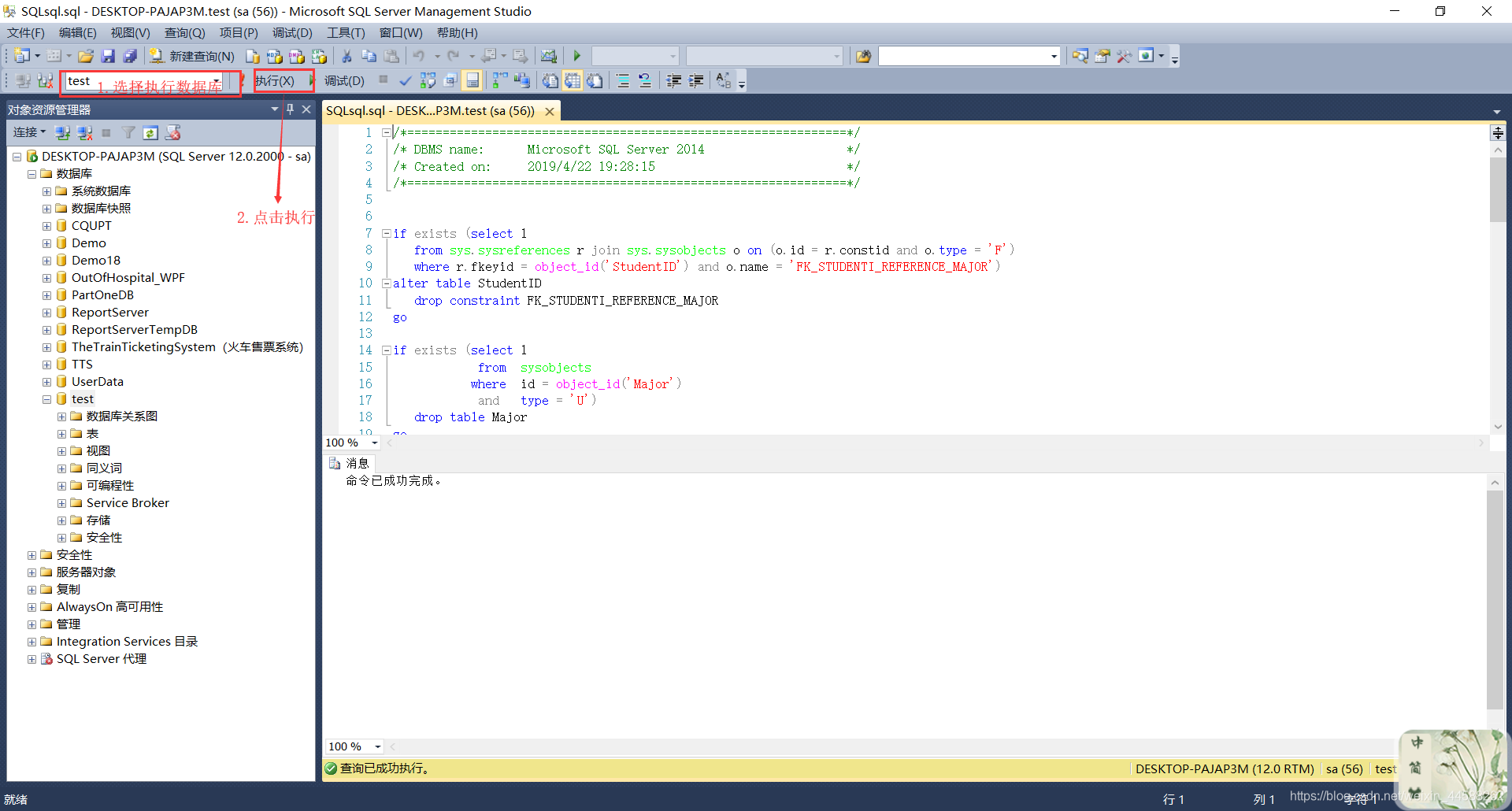Click the code editor vertical scrollbar thumb
Screen dimensions: 1512x811
pyautogui.click(x=1498, y=190)
